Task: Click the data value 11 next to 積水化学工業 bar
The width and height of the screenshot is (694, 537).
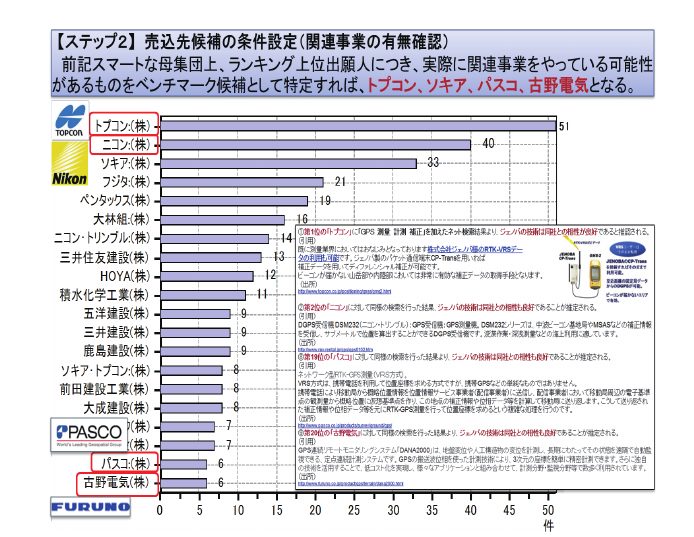Action: [x=262, y=294]
